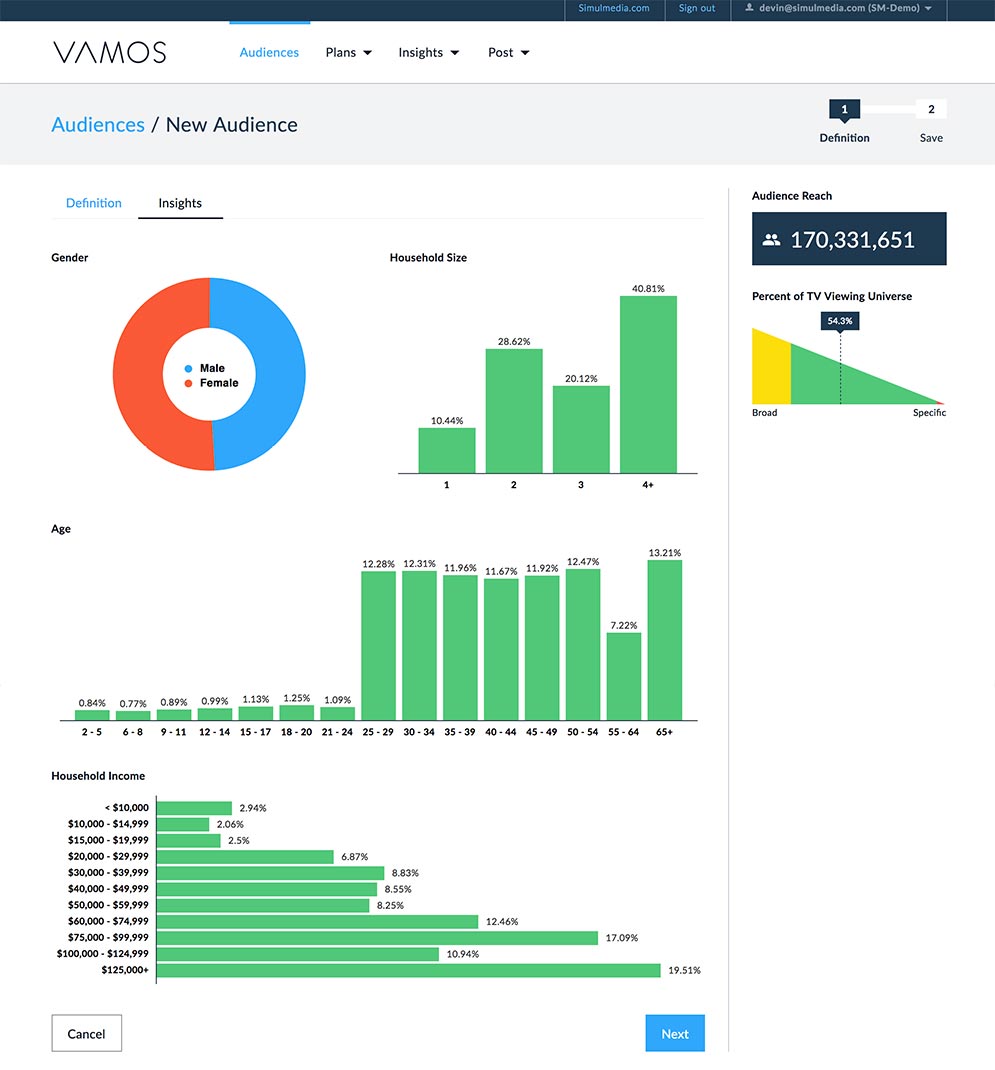The width and height of the screenshot is (995, 1070).
Task: Click the Cancel button
Action: [x=87, y=1033]
